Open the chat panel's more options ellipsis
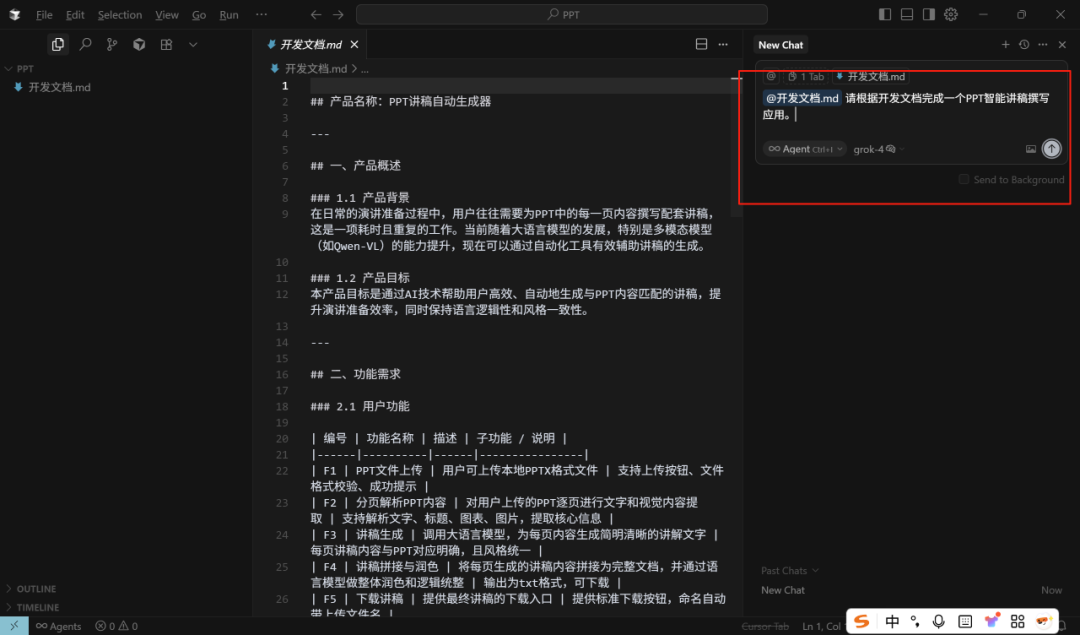1080x635 pixels. tap(1043, 44)
